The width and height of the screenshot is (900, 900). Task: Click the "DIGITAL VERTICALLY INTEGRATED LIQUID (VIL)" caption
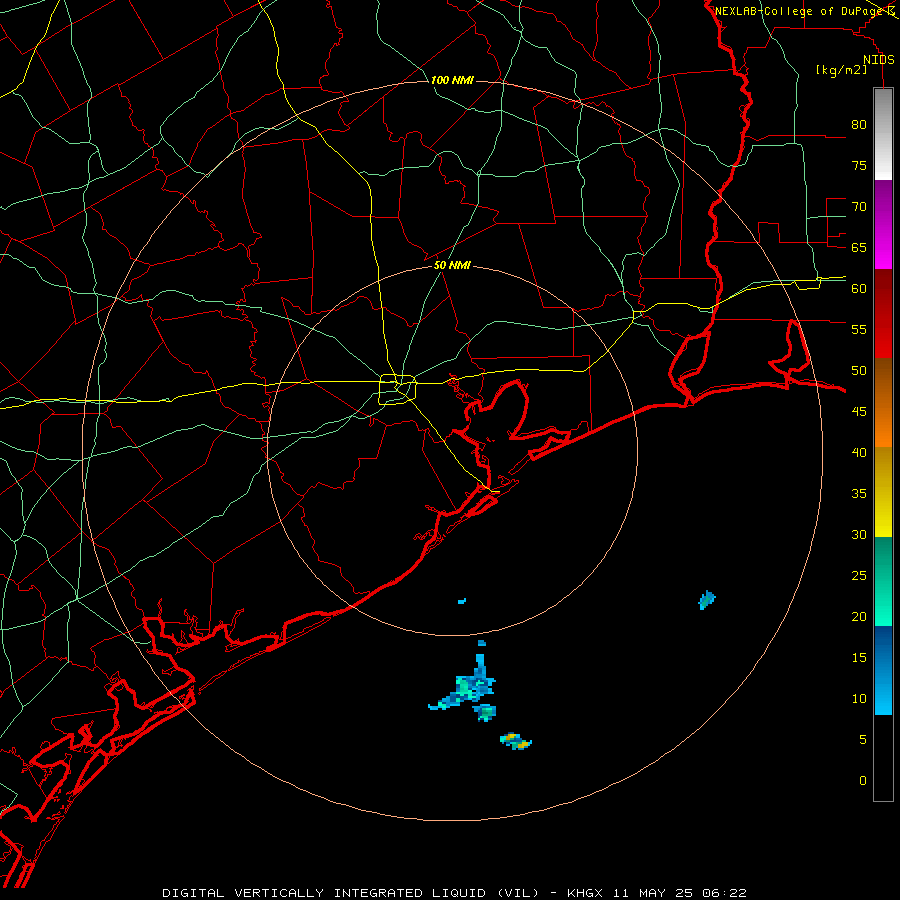pos(350,893)
